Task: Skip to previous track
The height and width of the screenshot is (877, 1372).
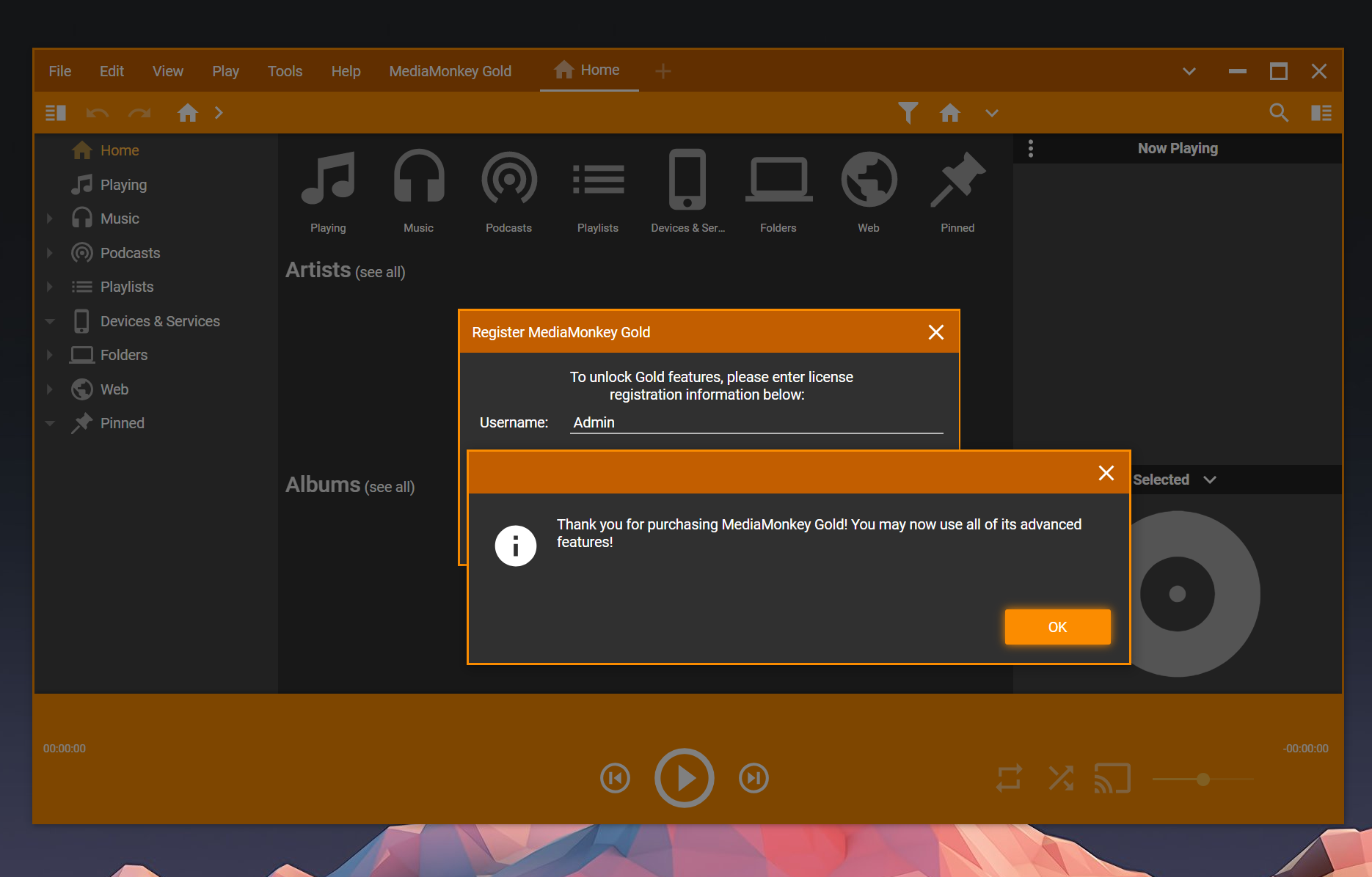Action: click(615, 778)
